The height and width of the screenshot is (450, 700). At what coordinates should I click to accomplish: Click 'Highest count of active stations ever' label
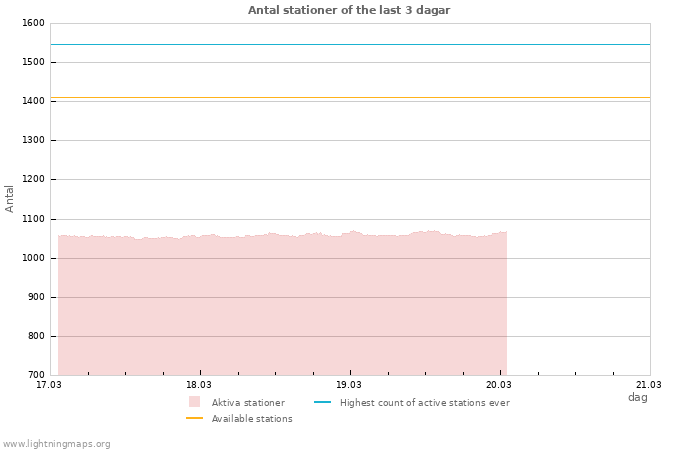(x=424, y=403)
